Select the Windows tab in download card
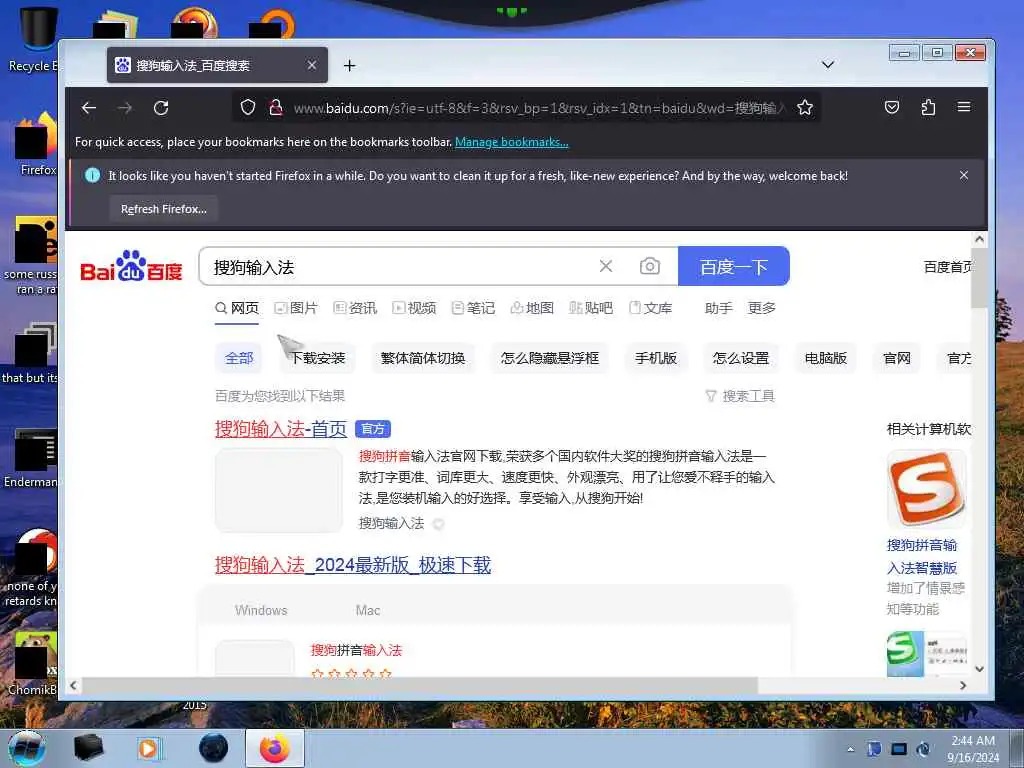The height and width of the screenshot is (768, 1024). coord(261,610)
